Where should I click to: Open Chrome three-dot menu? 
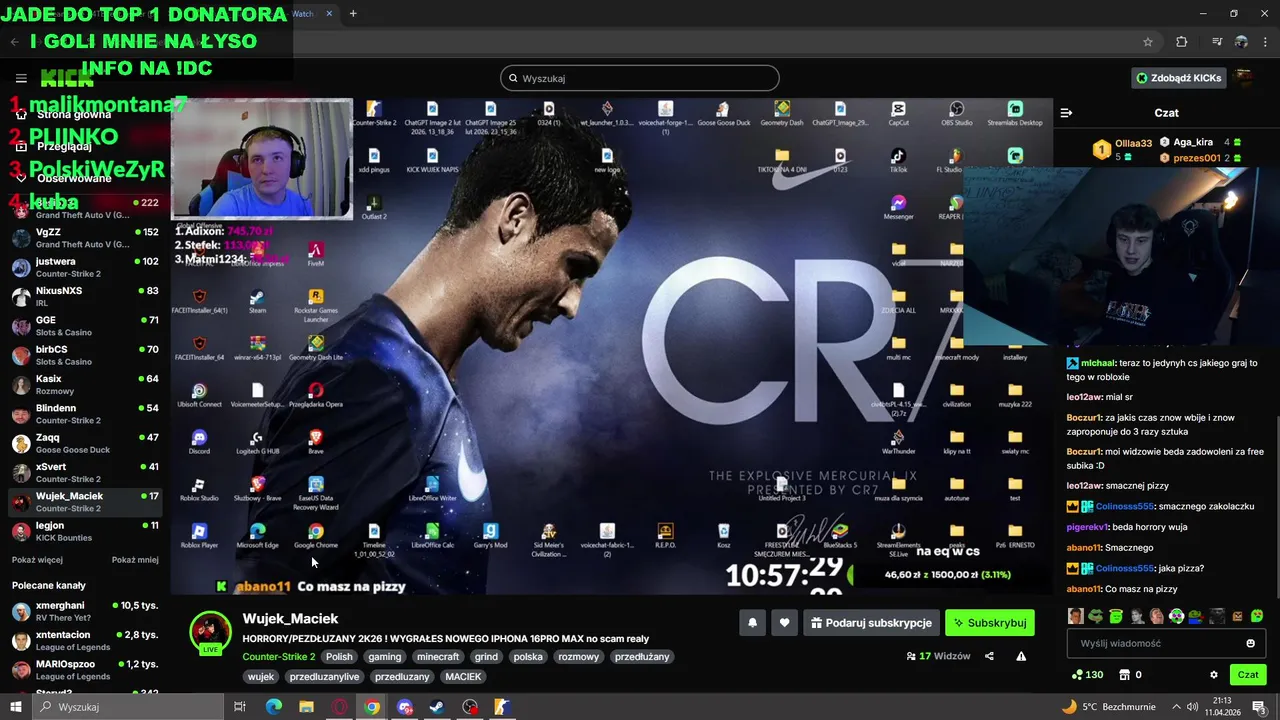[1267, 42]
